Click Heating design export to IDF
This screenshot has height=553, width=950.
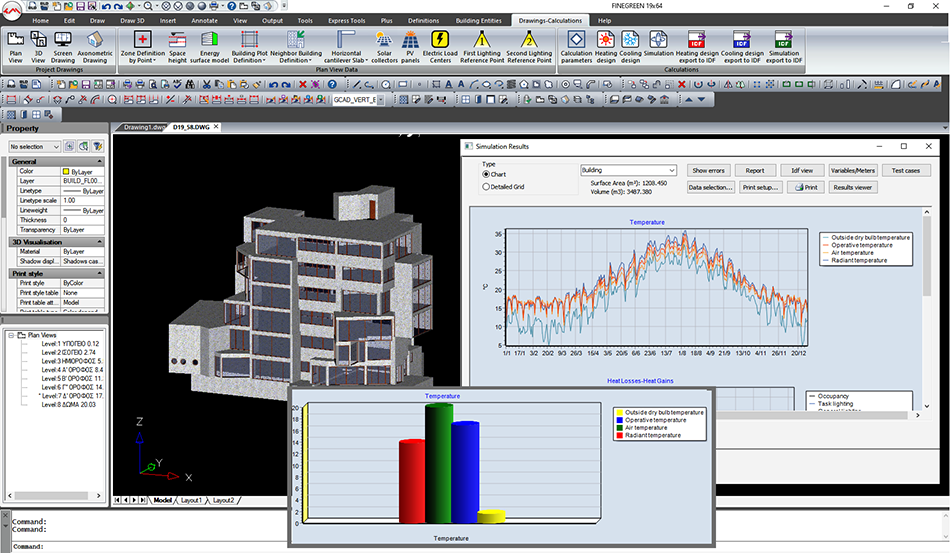coord(697,47)
